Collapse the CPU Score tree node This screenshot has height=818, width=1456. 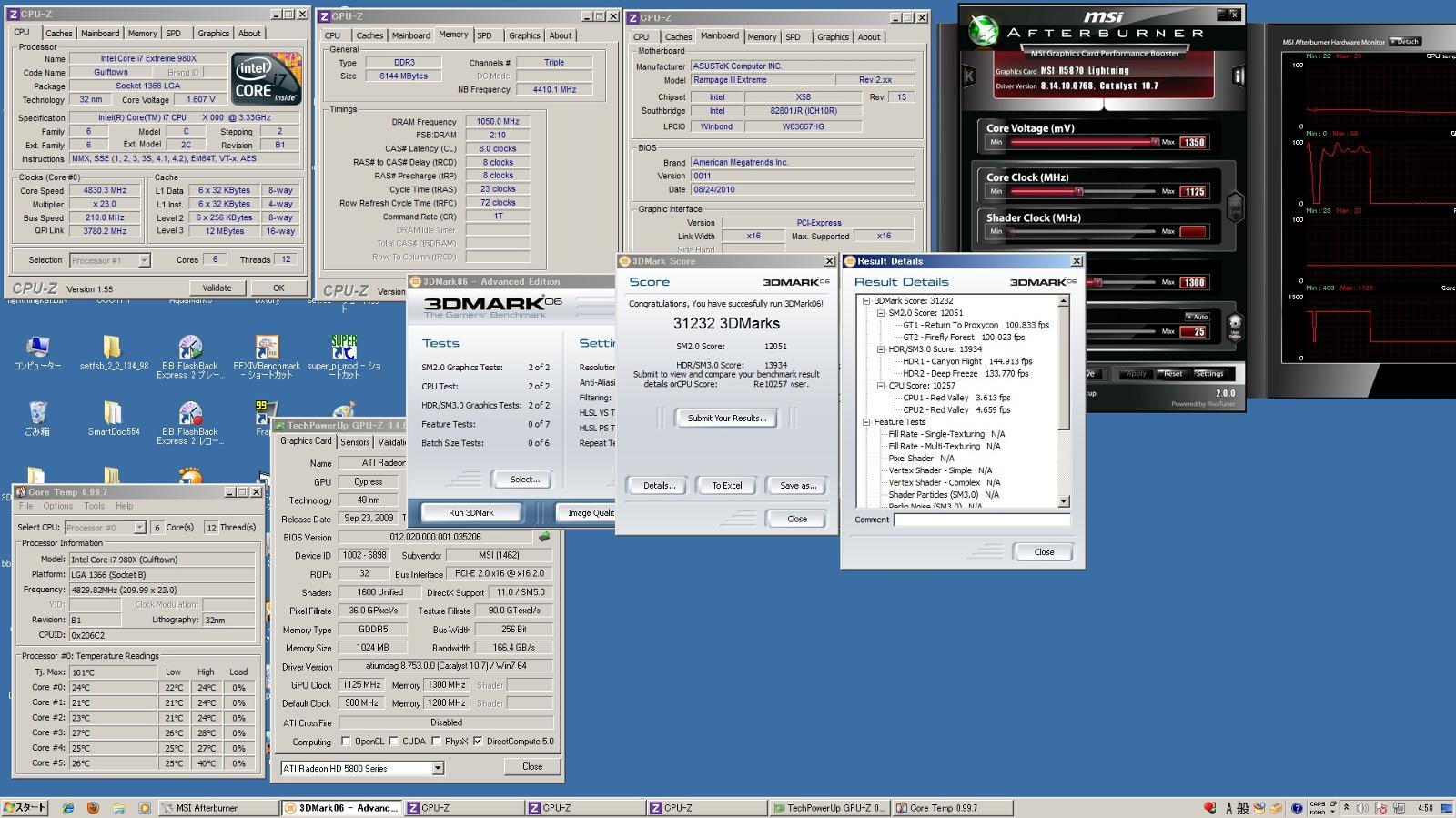click(881, 386)
